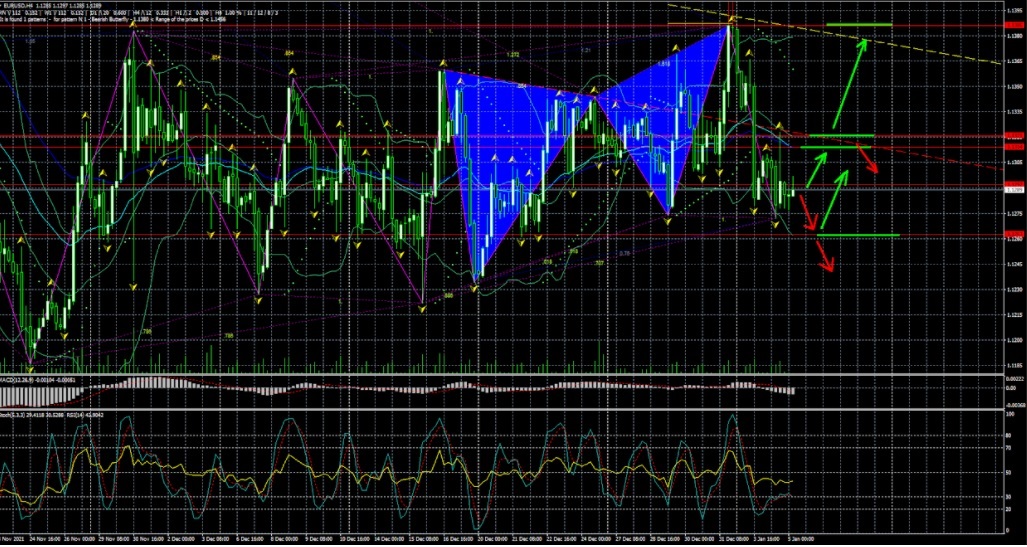Viewport: 1027px width, 547px height.
Task: Click the 5 Jan 00:00 time label
Action: 800,539
